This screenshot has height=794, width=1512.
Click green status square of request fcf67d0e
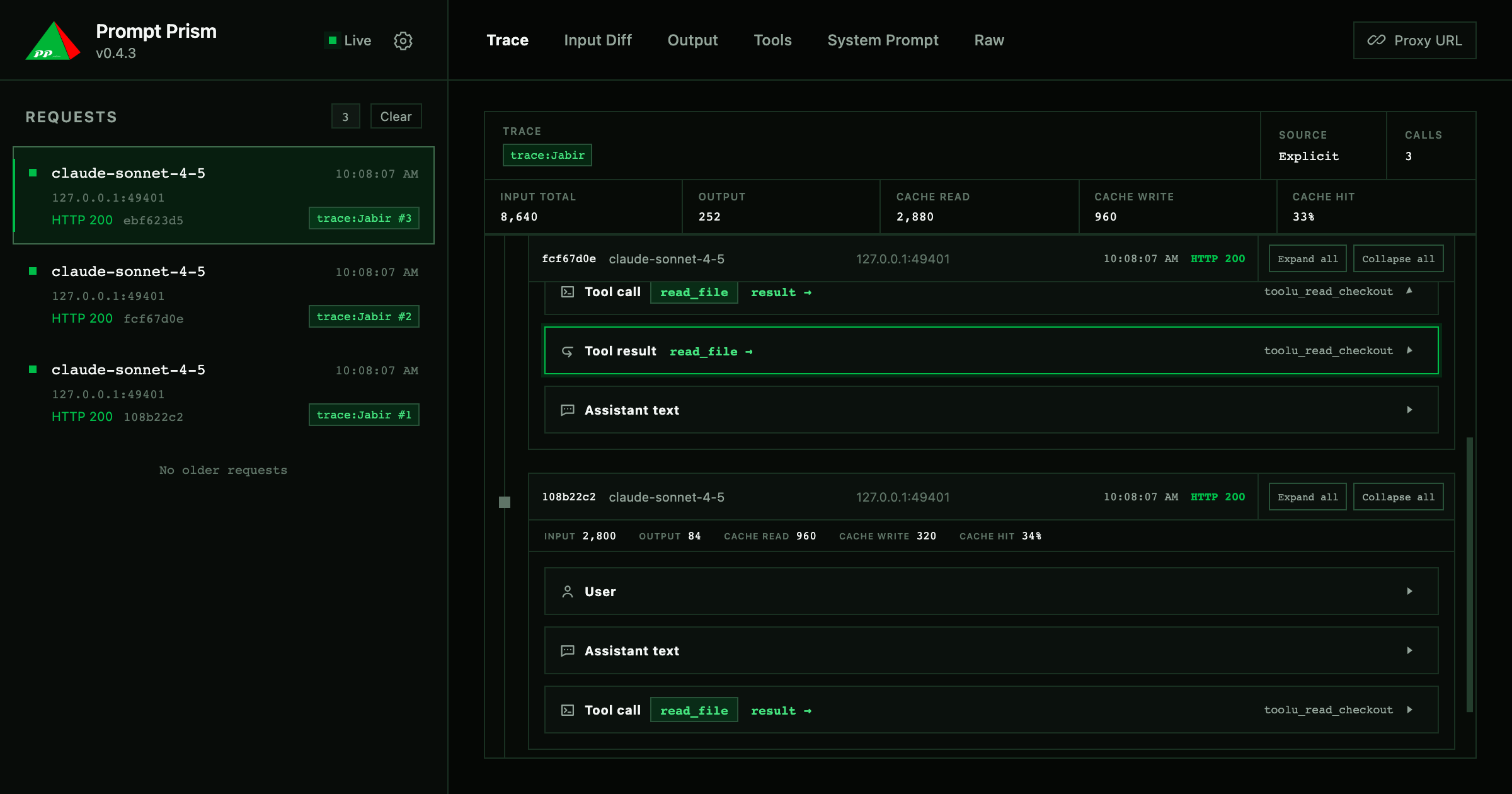click(33, 271)
